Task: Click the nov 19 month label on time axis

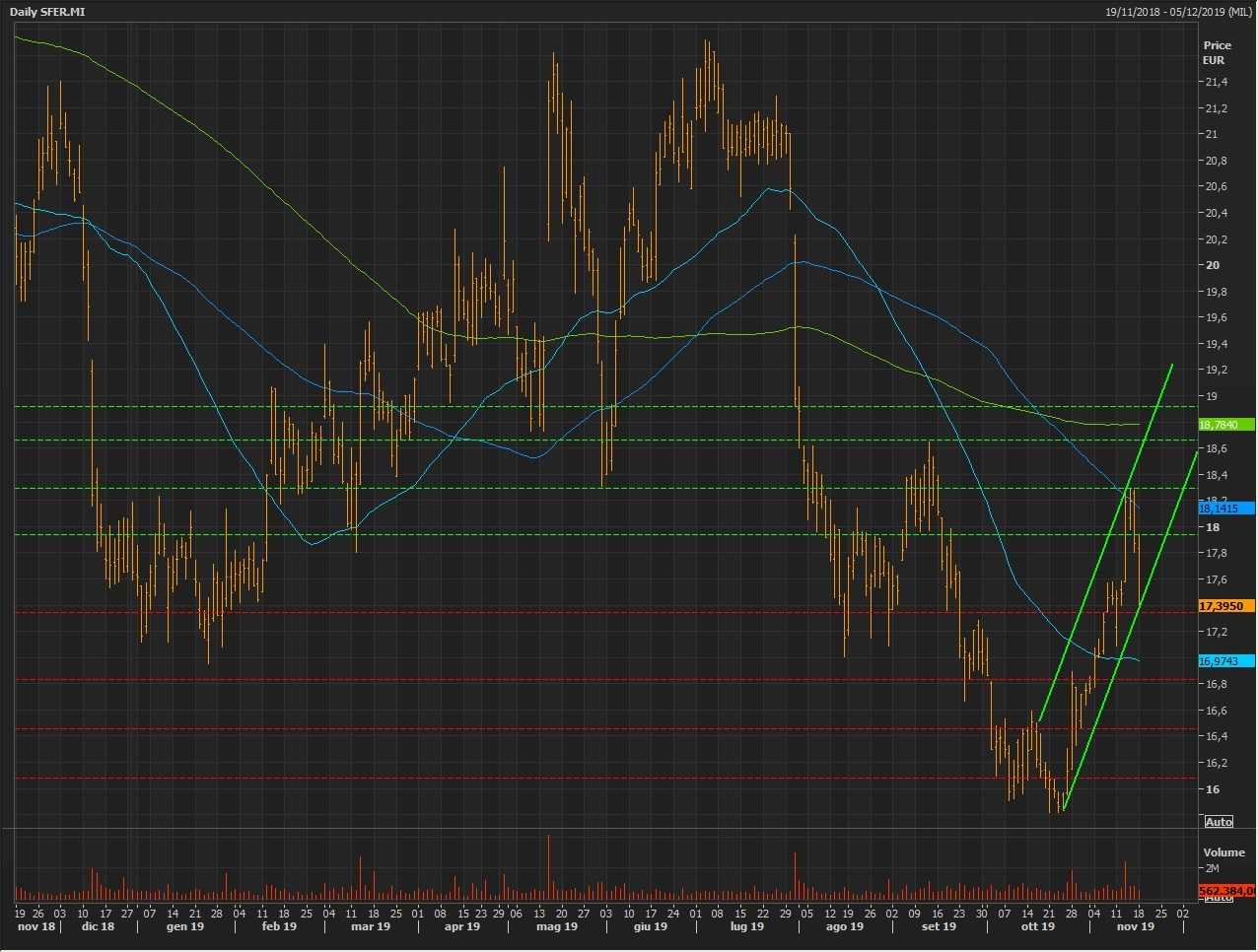Action: point(1135,926)
